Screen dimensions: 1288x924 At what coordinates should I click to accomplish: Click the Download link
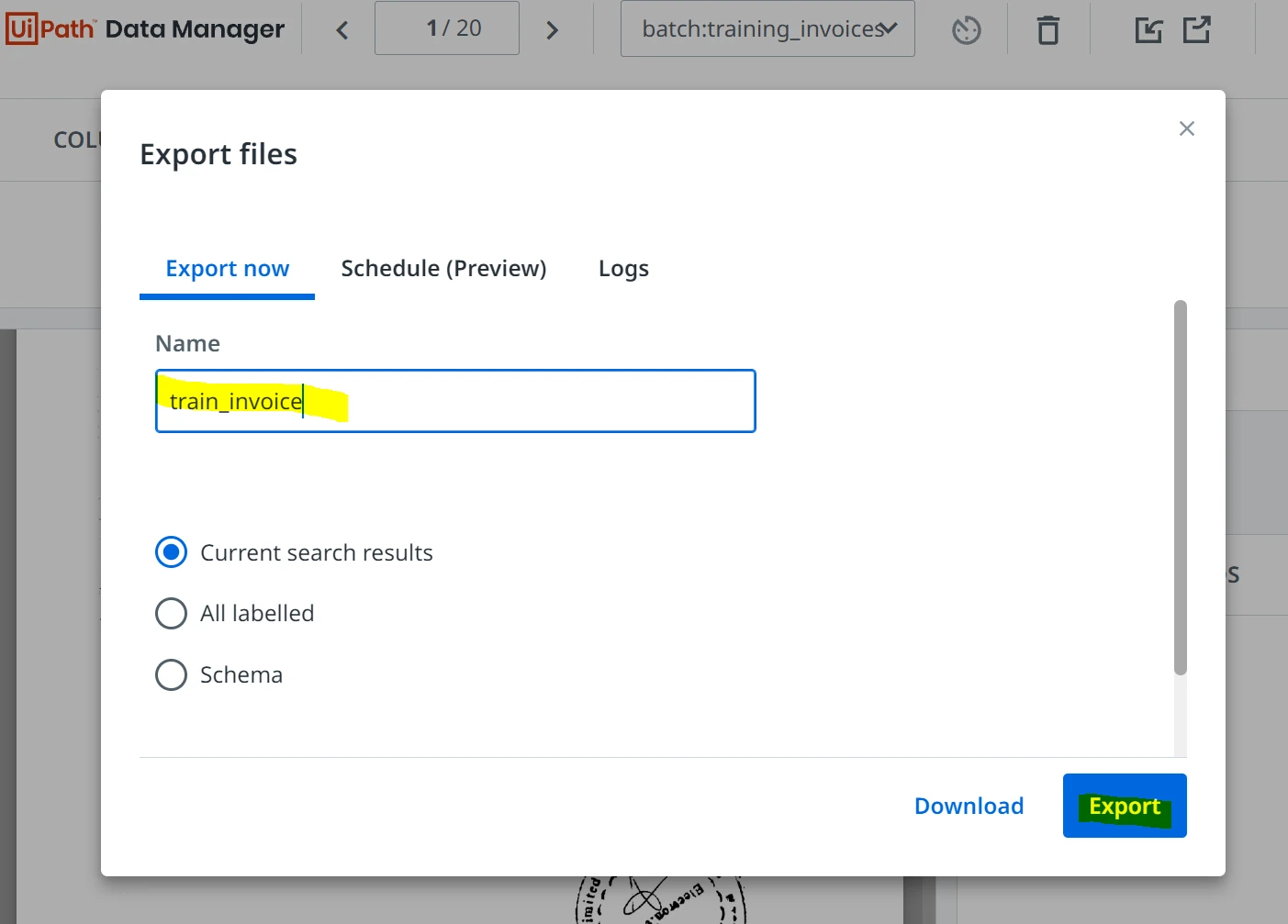coord(969,806)
